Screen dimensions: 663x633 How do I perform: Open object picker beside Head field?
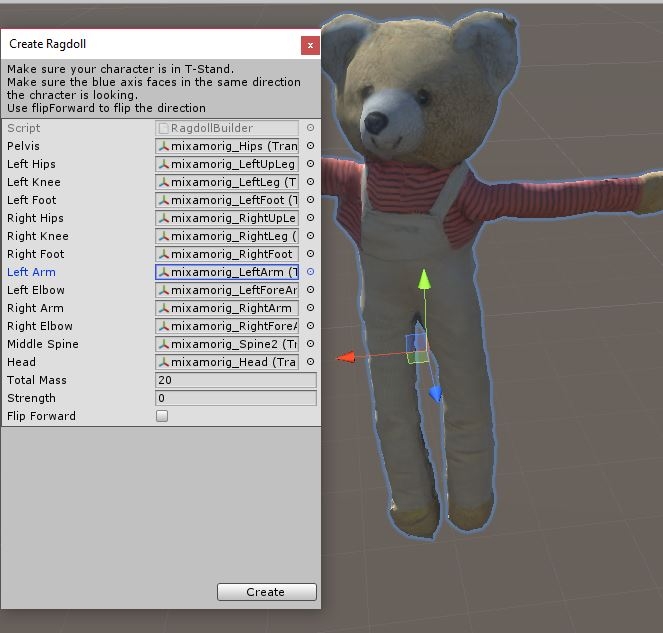[x=310, y=362]
